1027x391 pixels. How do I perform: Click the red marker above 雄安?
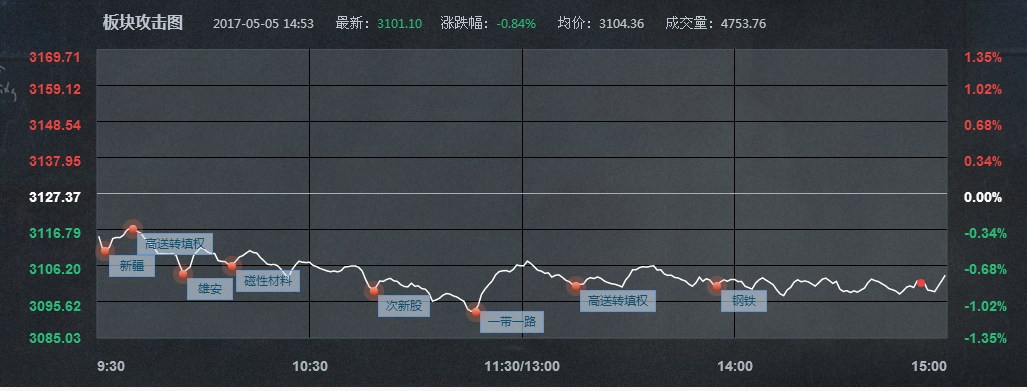coord(183,273)
